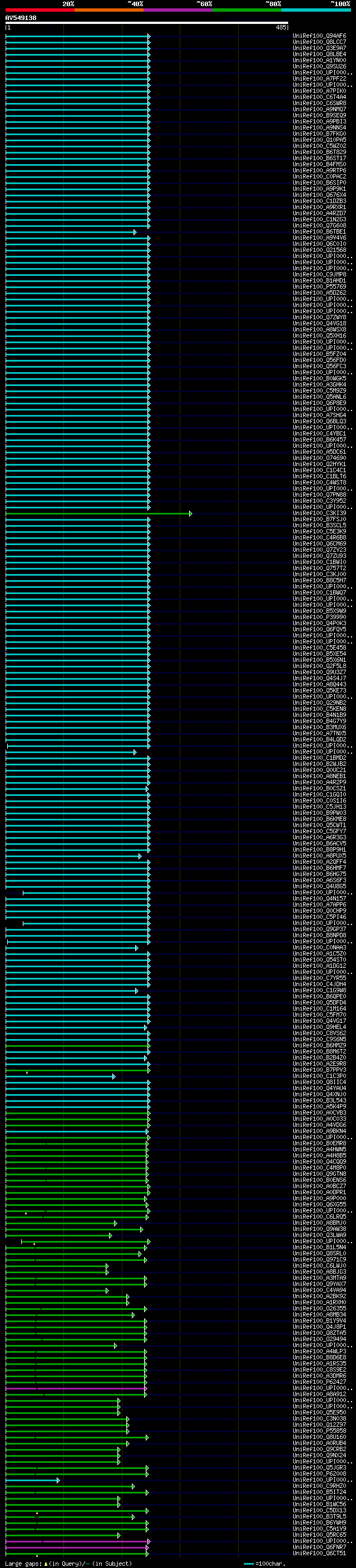356x1568 pixels.
Task: Select hit label UniRef100_A8A912
Action: coord(319,1394)
